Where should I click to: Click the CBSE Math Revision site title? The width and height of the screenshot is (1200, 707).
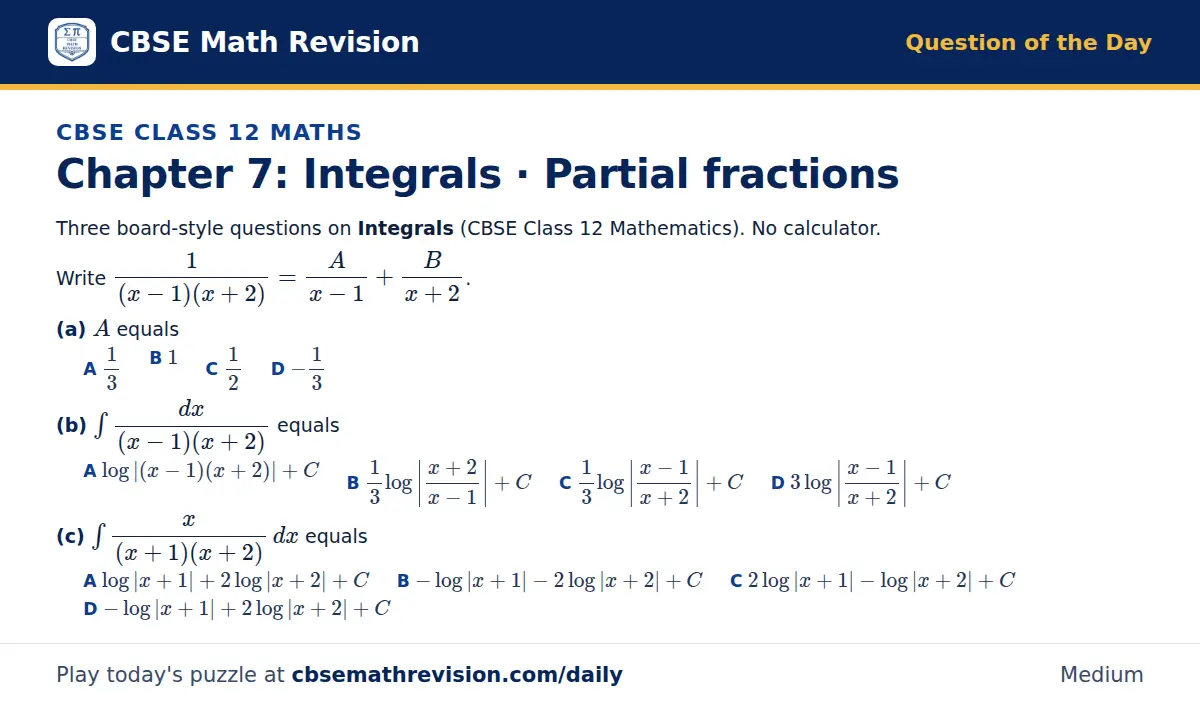click(265, 42)
